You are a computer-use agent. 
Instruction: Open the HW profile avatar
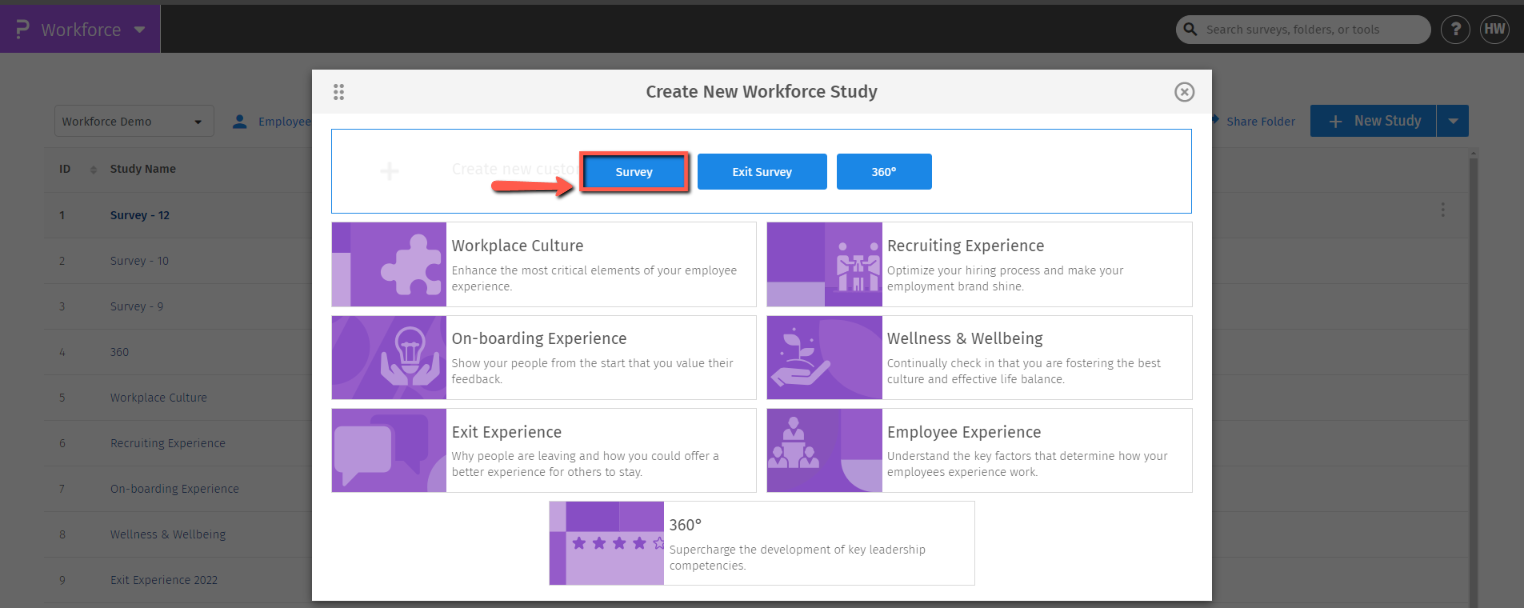pyautogui.click(x=1495, y=29)
